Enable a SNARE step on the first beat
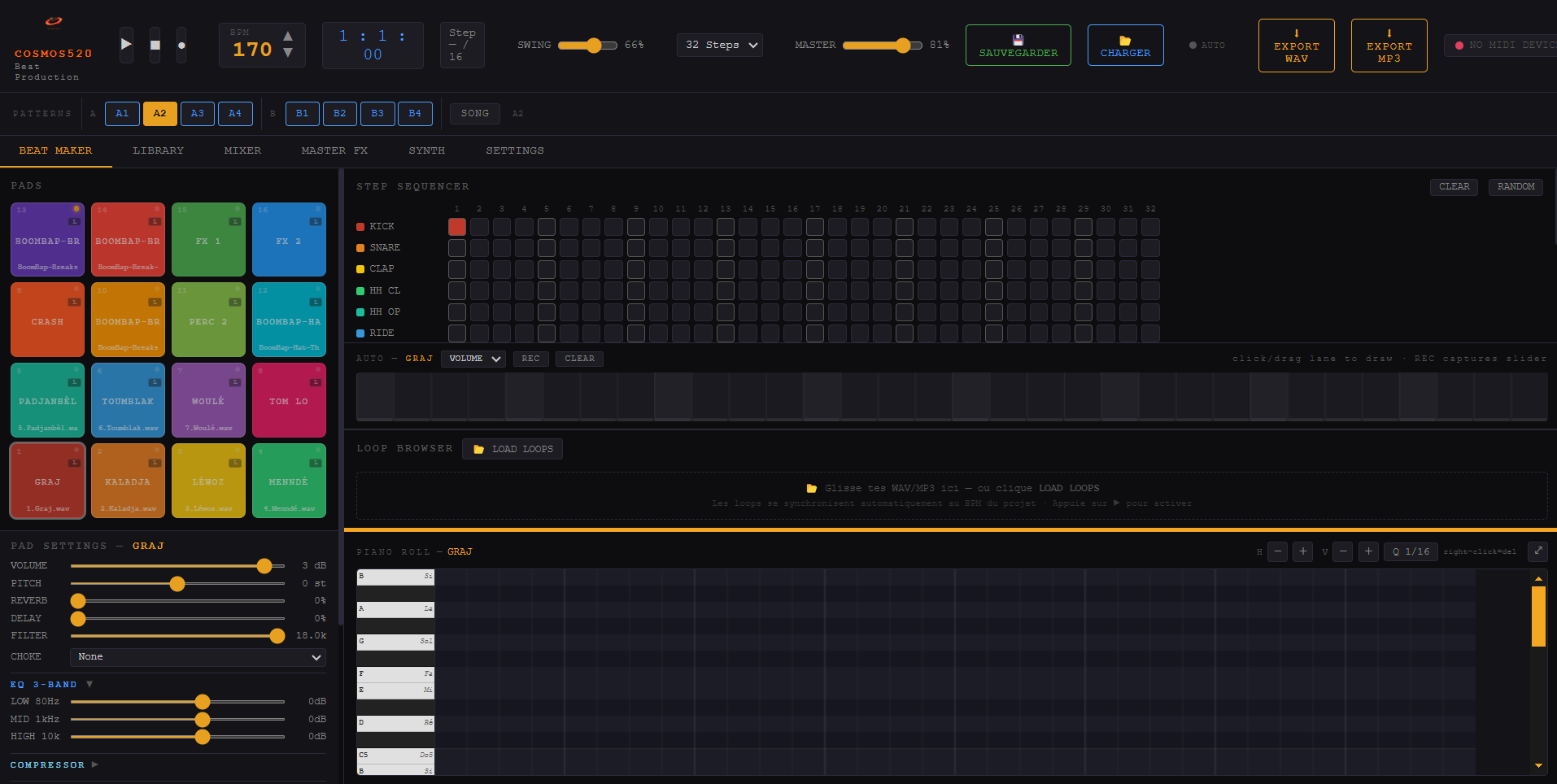Viewport: 1557px width, 784px height. tap(456, 248)
